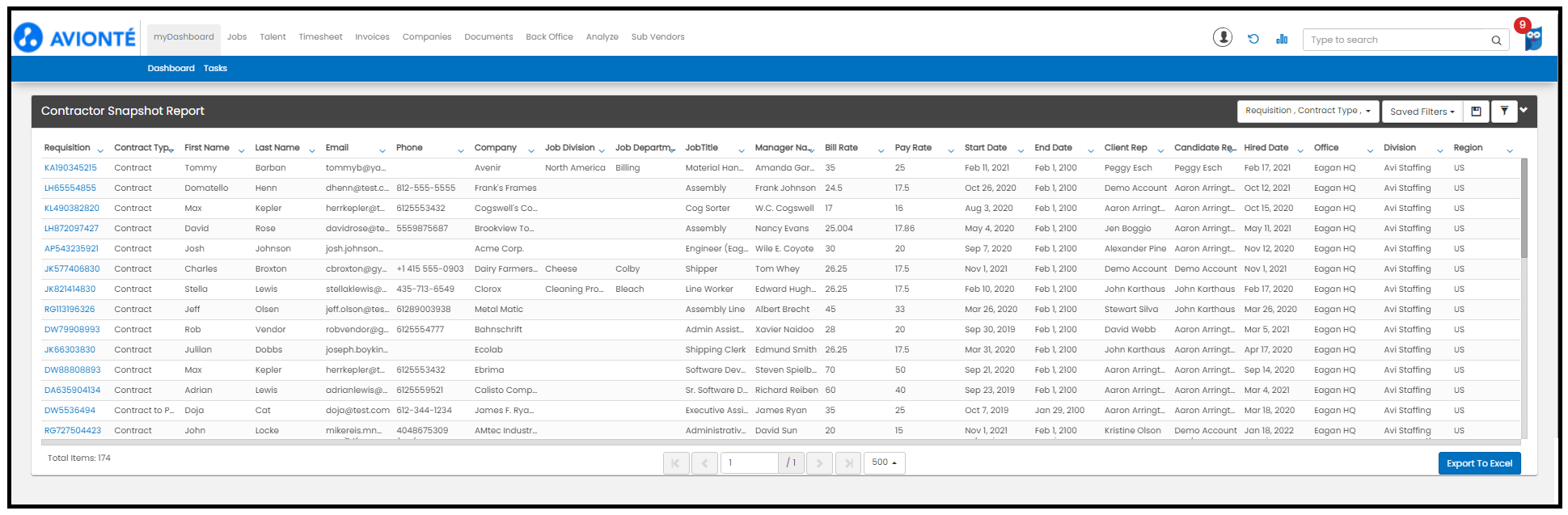Click the Export To Excel button
Viewport: 1568px width, 515px height.
pyautogui.click(x=1479, y=463)
